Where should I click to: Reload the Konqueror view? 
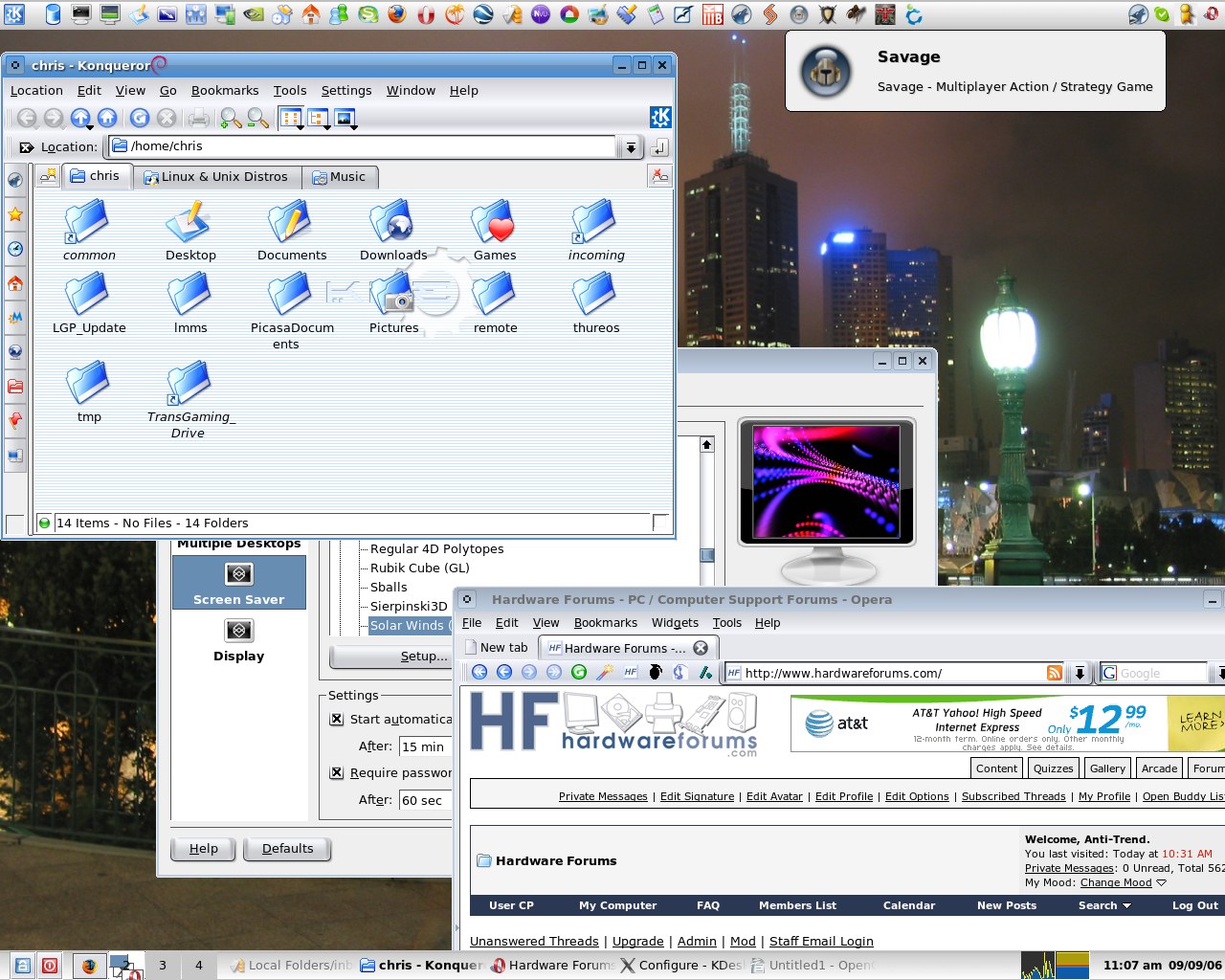[140, 118]
